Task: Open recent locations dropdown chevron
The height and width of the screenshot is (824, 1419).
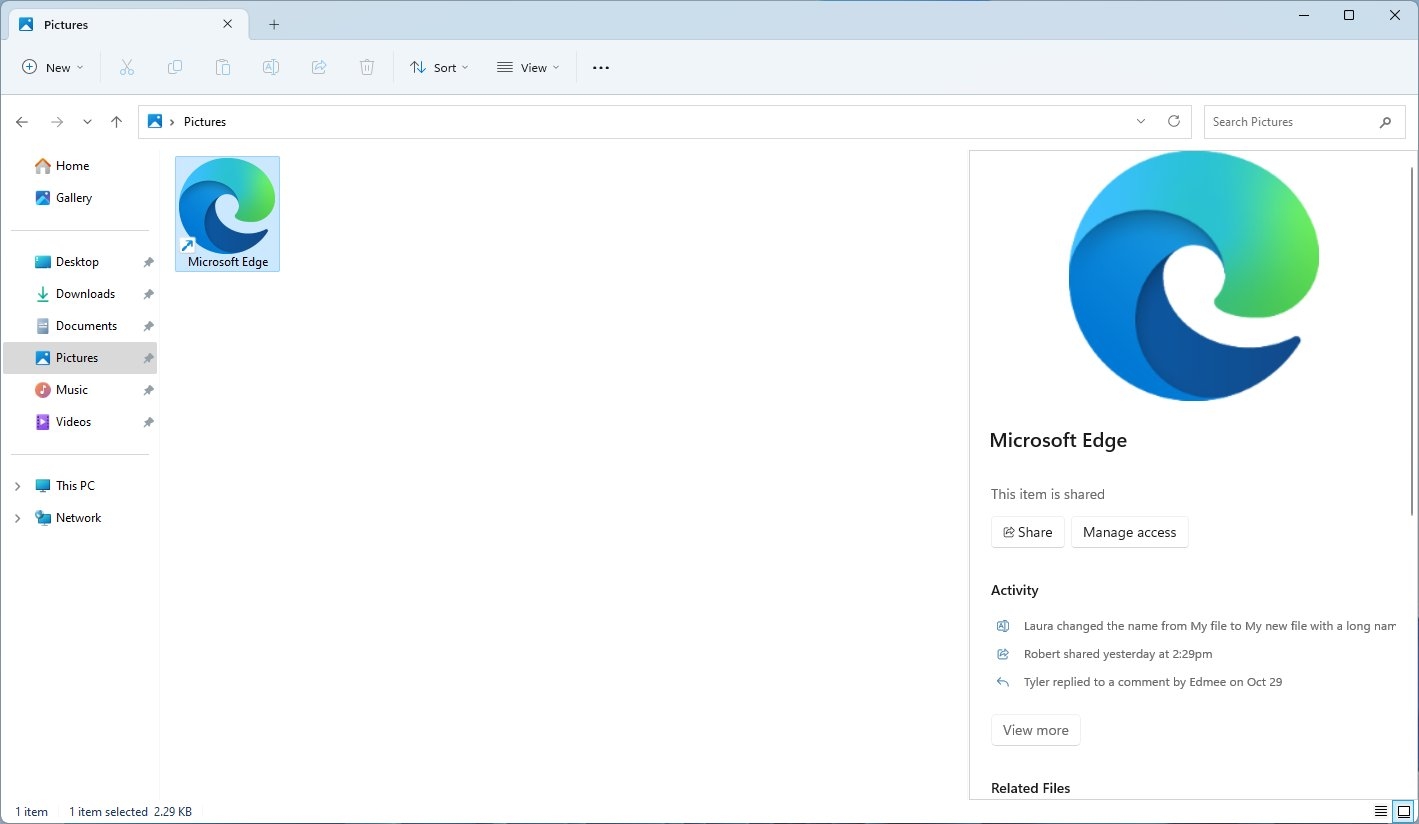Action: (87, 122)
